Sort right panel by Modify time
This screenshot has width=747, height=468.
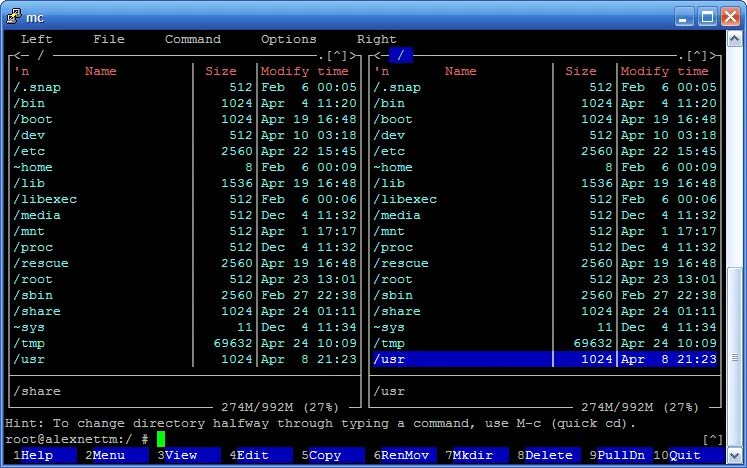[x=665, y=71]
